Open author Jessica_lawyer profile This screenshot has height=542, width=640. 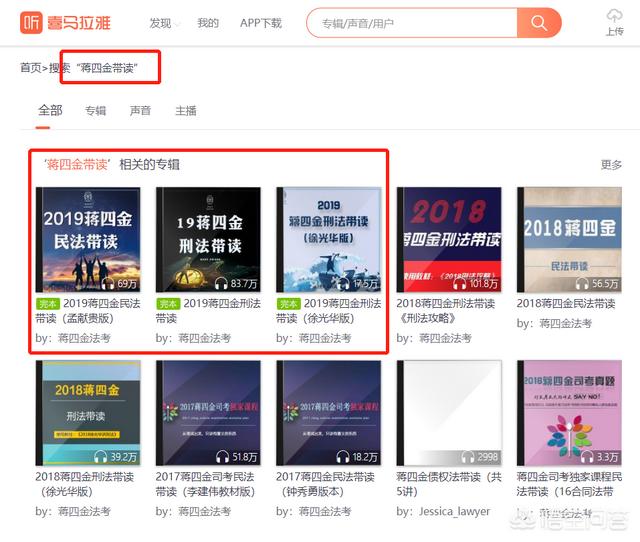point(455,511)
